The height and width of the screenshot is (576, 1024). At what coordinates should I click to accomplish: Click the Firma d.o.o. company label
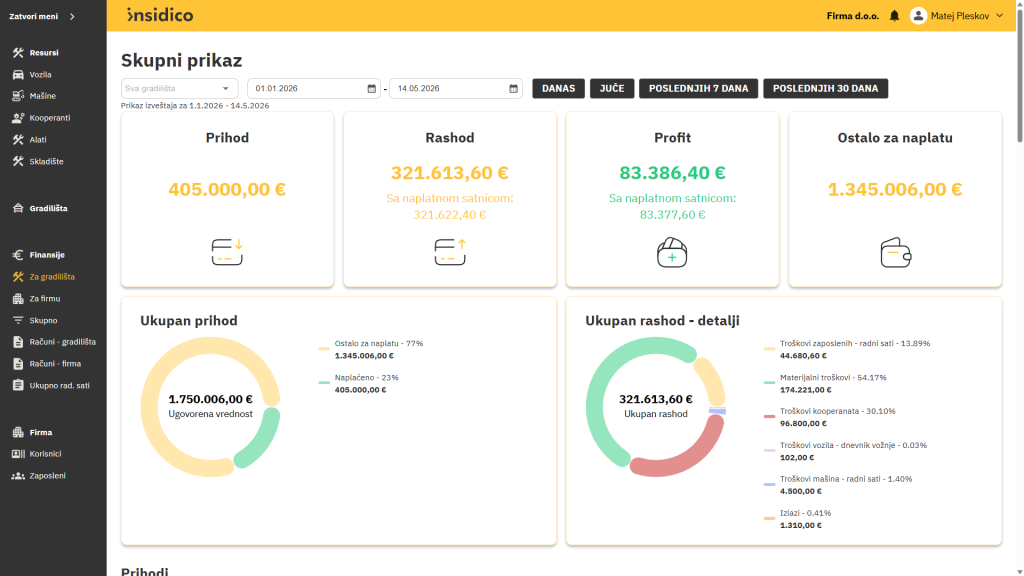coord(852,16)
